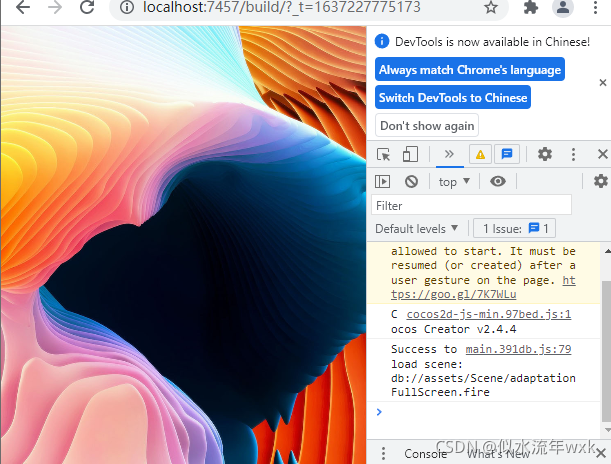The height and width of the screenshot is (464, 611).
Task: Click the console input prompt
Action: (485, 412)
